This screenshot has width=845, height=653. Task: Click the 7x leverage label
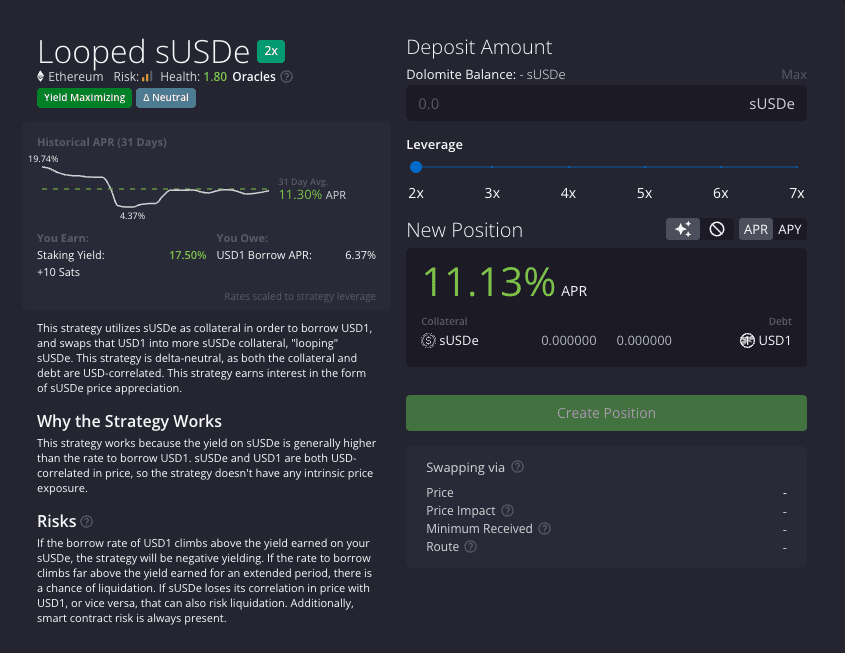click(x=796, y=193)
